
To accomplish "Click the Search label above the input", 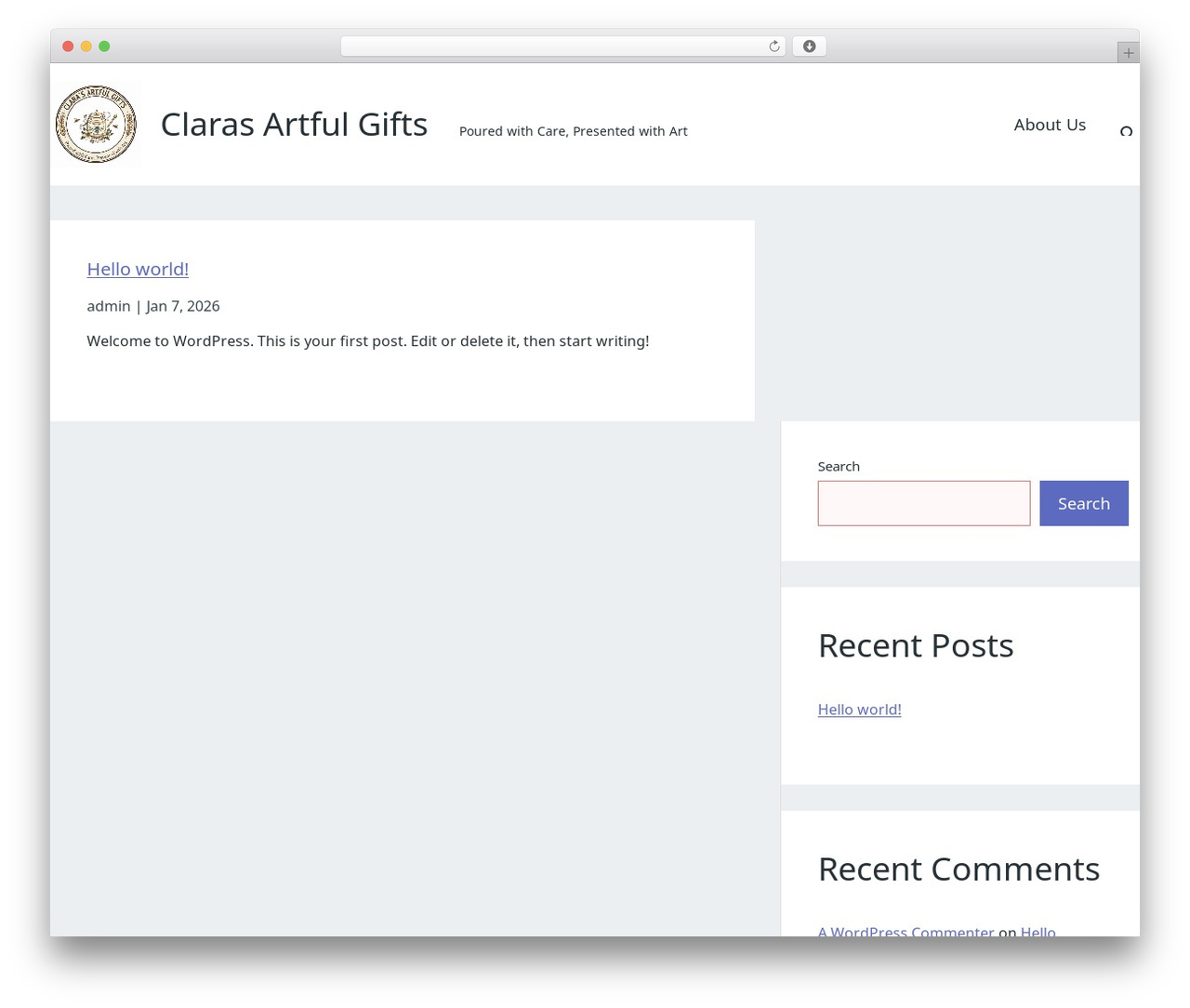I will tap(839, 466).
